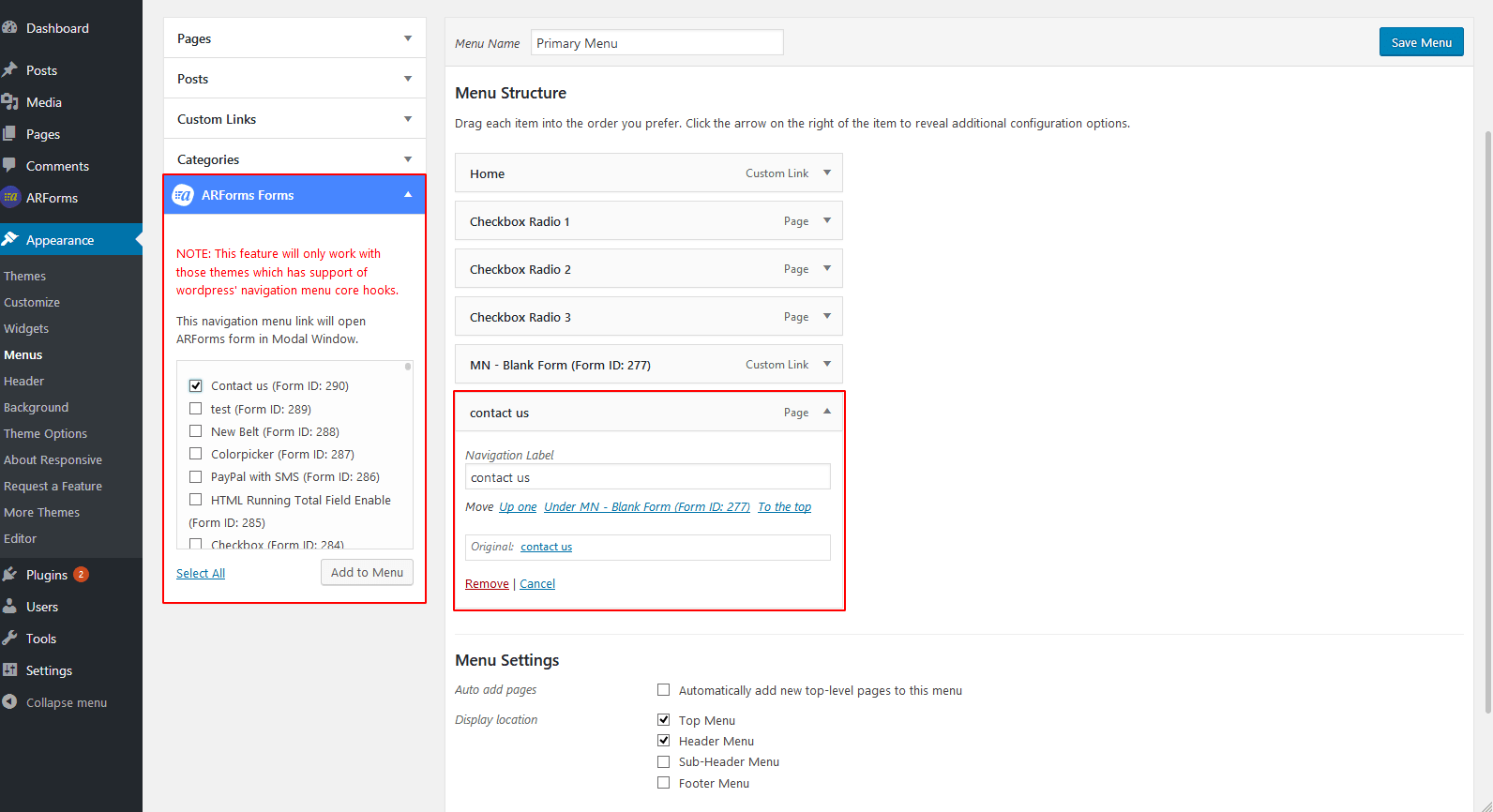Go to Theme Options in Appearance
The height and width of the screenshot is (812, 1493).
45,434
